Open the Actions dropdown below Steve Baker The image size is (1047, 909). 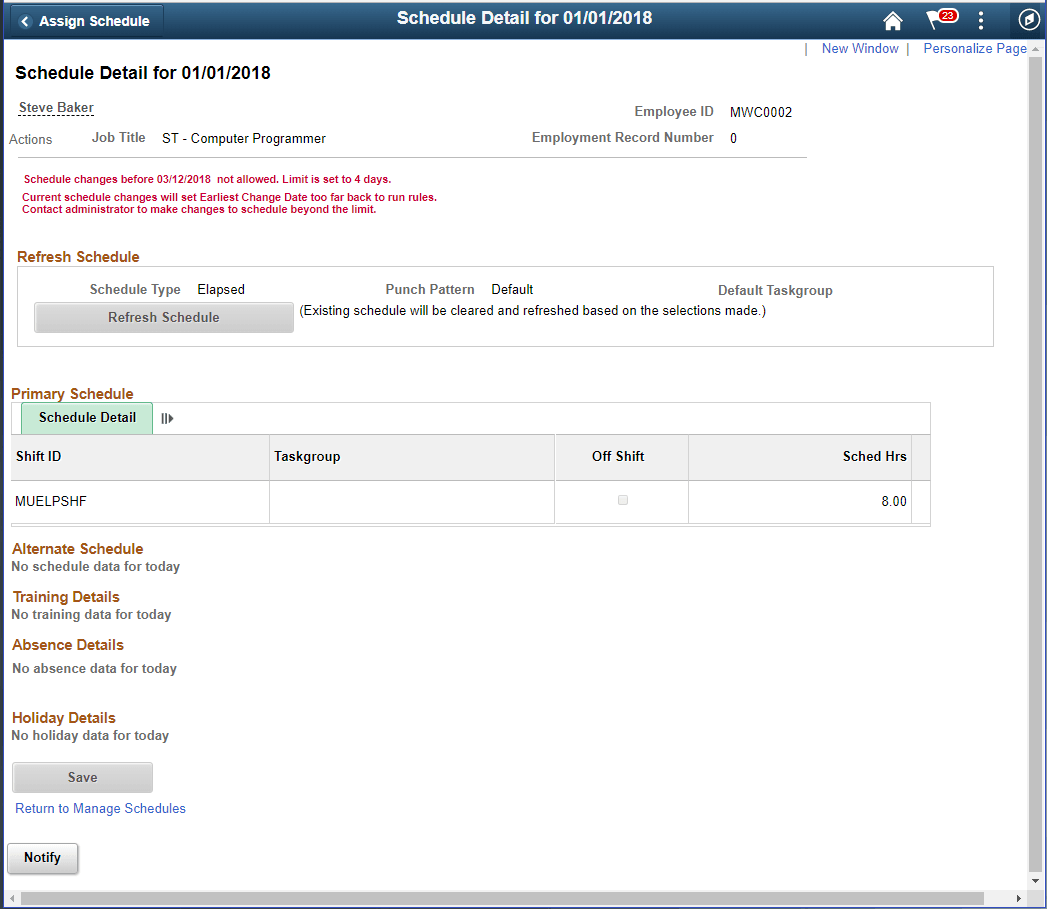30,139
